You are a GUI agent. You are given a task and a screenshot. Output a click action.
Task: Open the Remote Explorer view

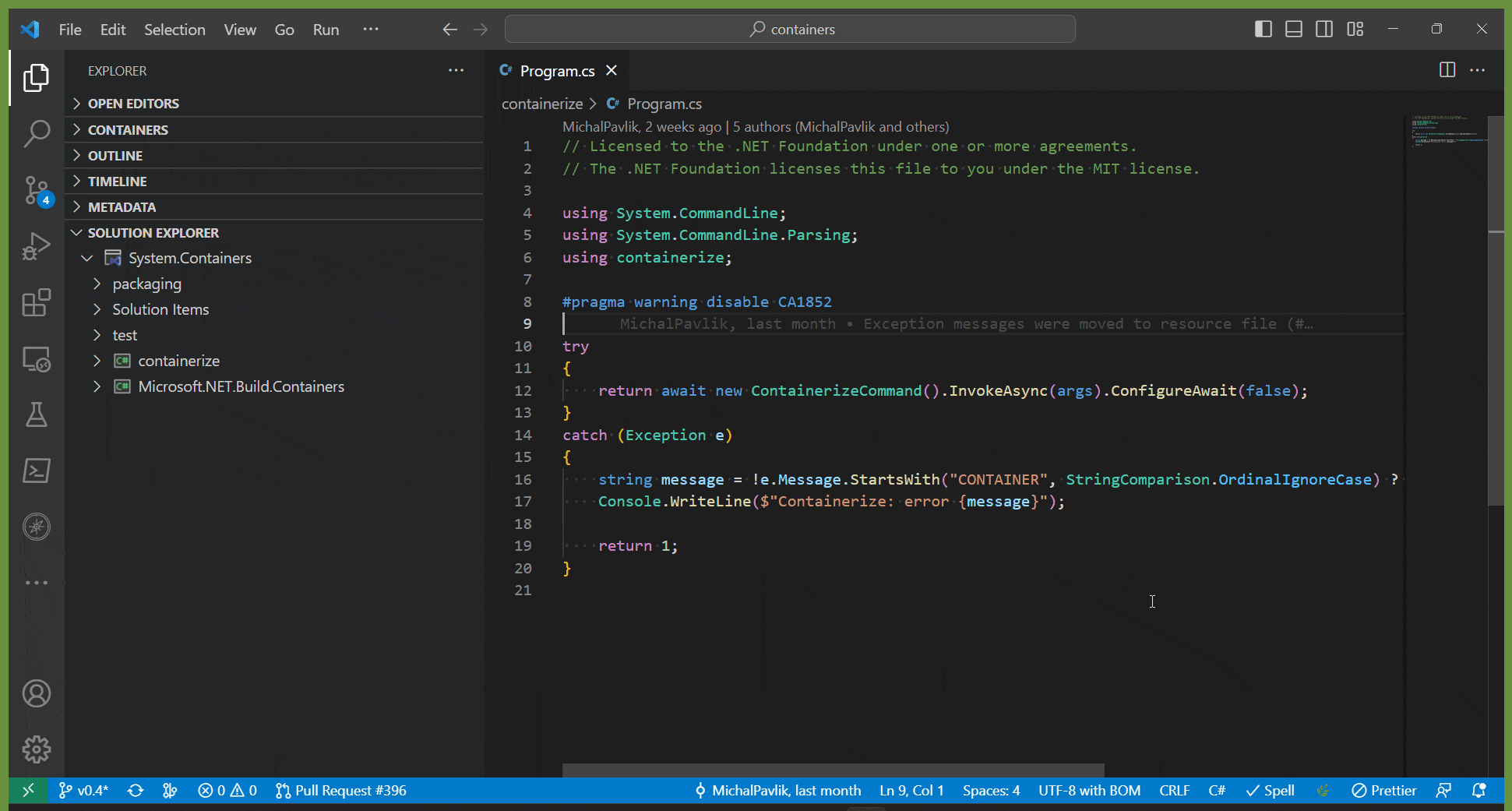click(x=36, y=359)
